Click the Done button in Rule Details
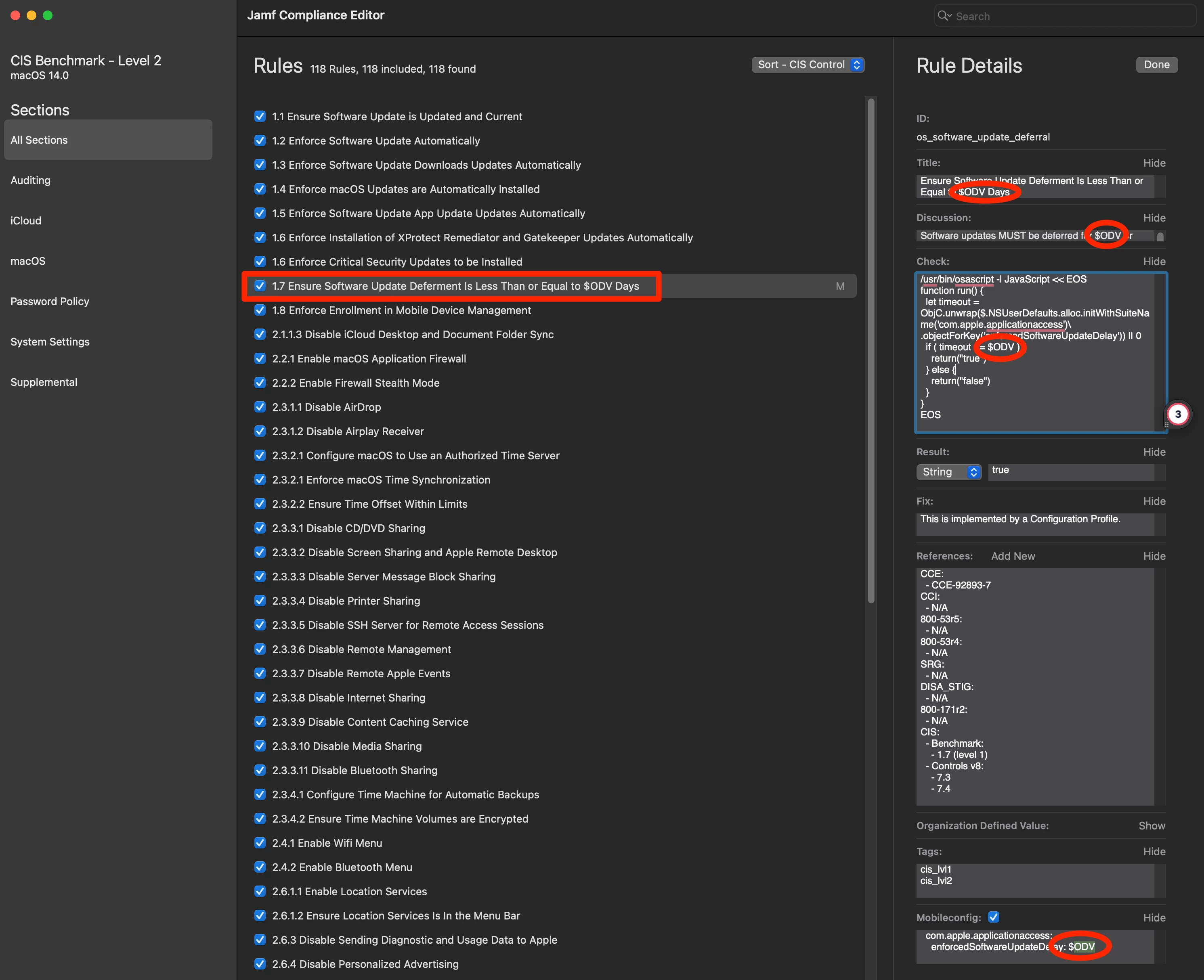The height and width of the screenshot is (980, 1204). pyautogui.click(x=1157, y=65)
